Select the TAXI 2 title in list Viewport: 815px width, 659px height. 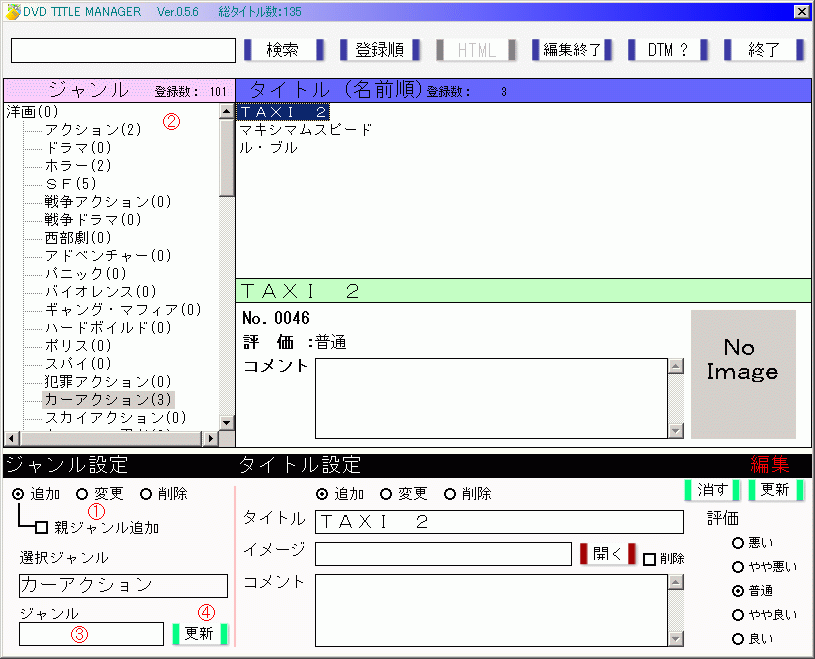click(x=283, y=112)
